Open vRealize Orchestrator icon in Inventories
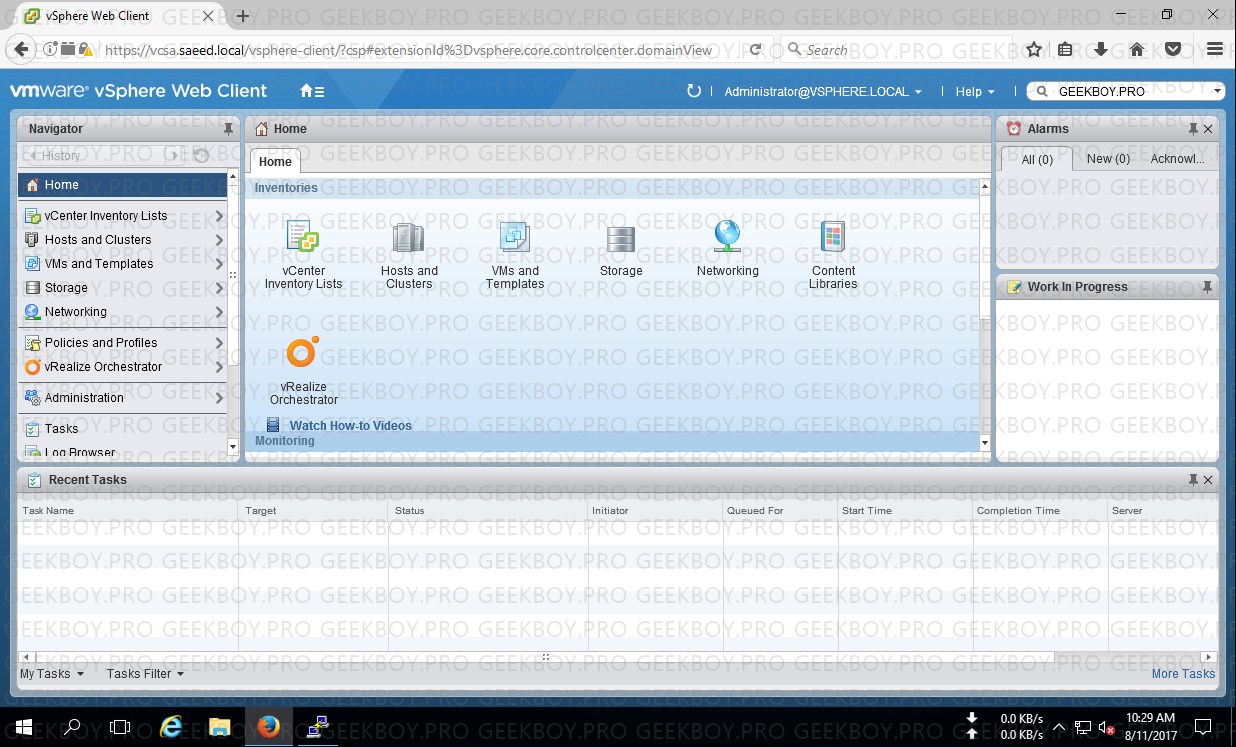 pyautogui.click(x=302, y=353)
